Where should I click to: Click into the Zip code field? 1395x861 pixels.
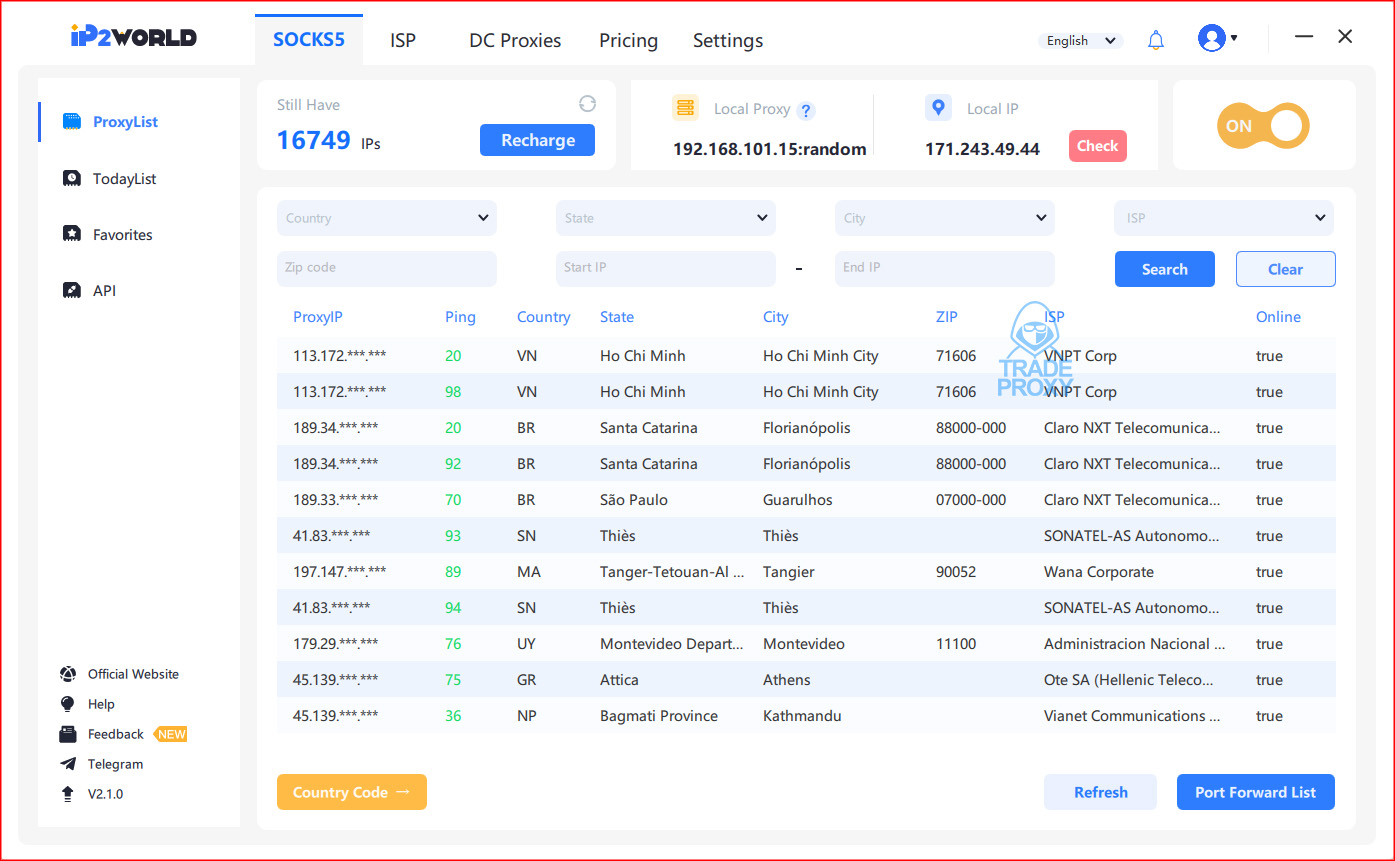coord(387,269)
